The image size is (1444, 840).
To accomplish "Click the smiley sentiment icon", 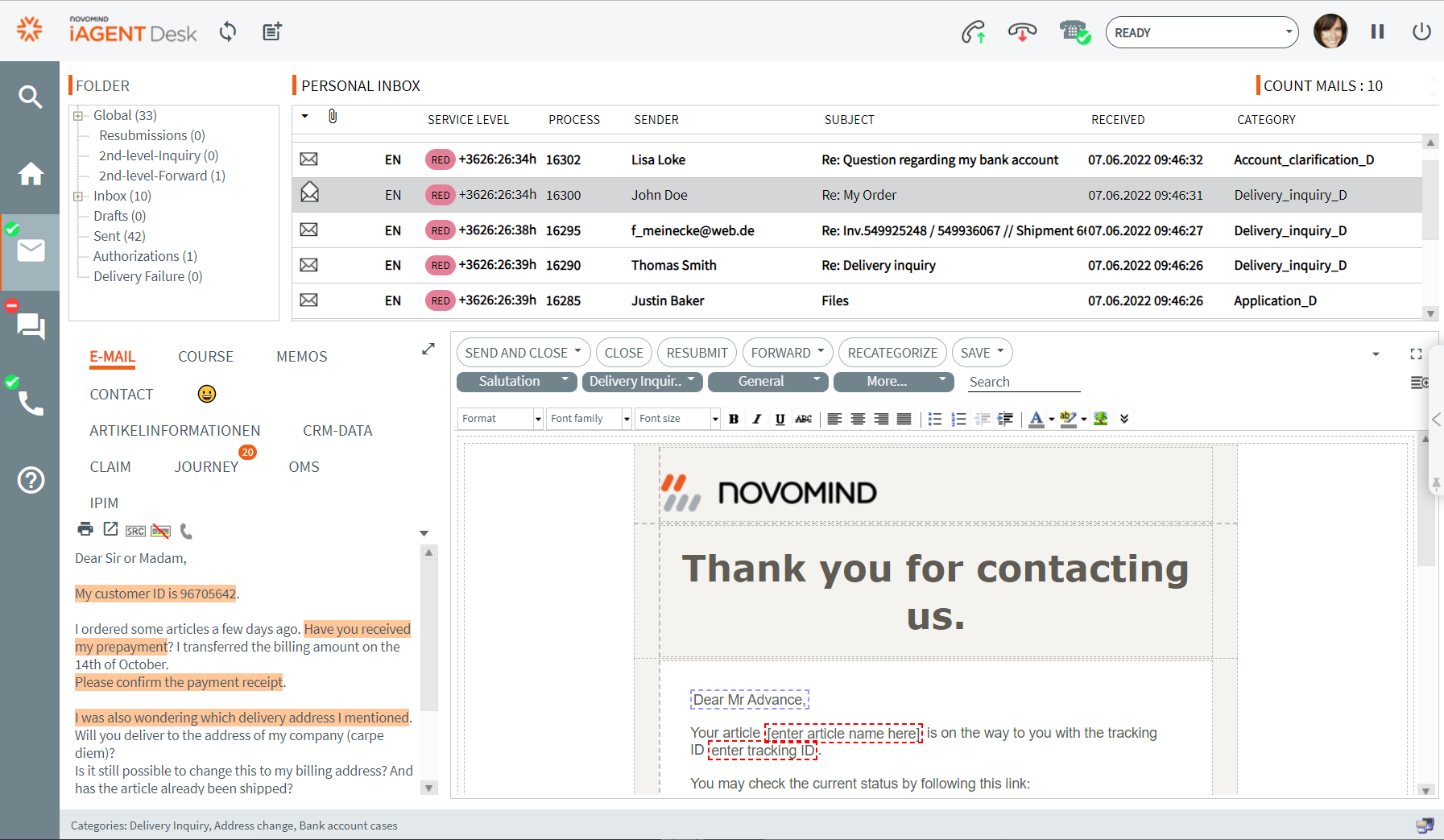I will tap(207, 394).
